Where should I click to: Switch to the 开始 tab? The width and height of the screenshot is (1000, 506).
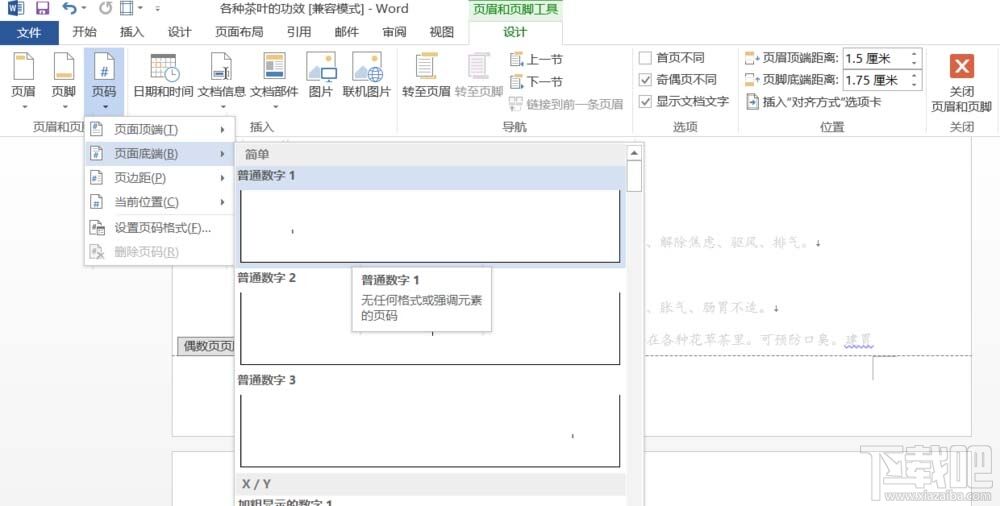[x=84, y=32]
